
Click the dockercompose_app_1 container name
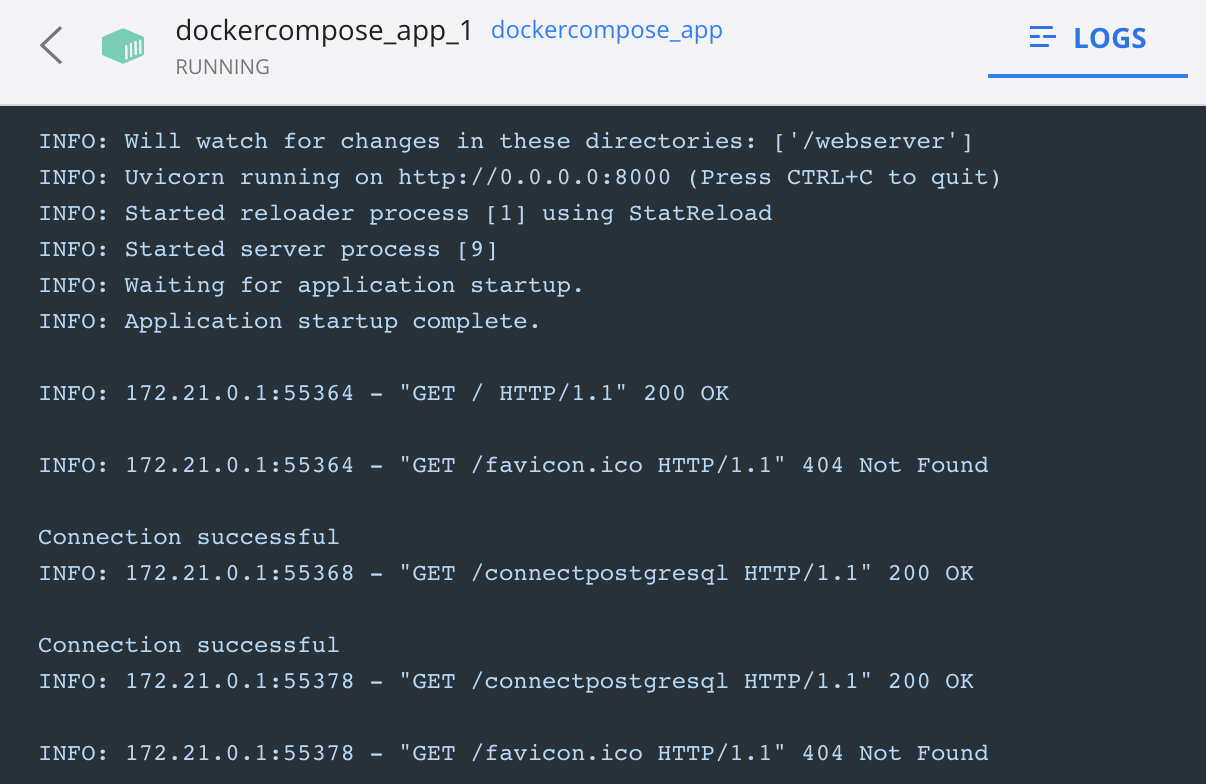click(323, 31)
